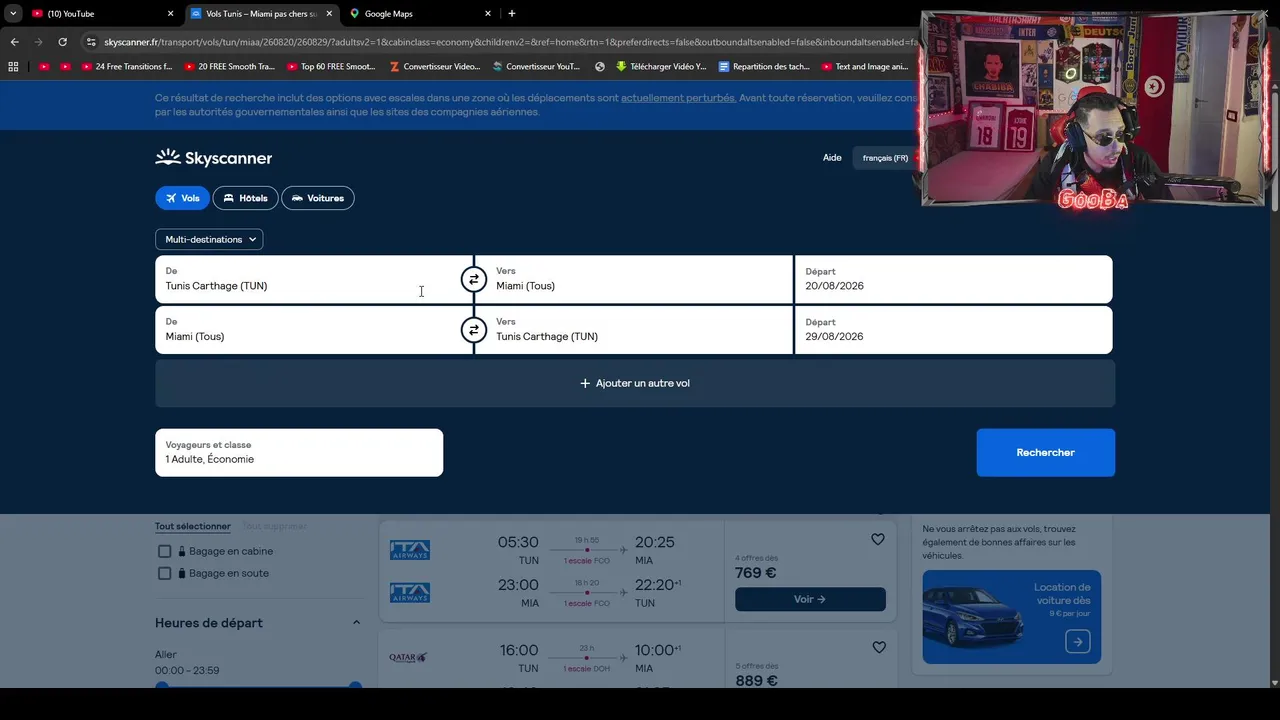Open the 'Convertisseur Vidéo' bookmark
Image resolution: width=1280 pixels, height=720 pixels.
click(x=434, y=67)
